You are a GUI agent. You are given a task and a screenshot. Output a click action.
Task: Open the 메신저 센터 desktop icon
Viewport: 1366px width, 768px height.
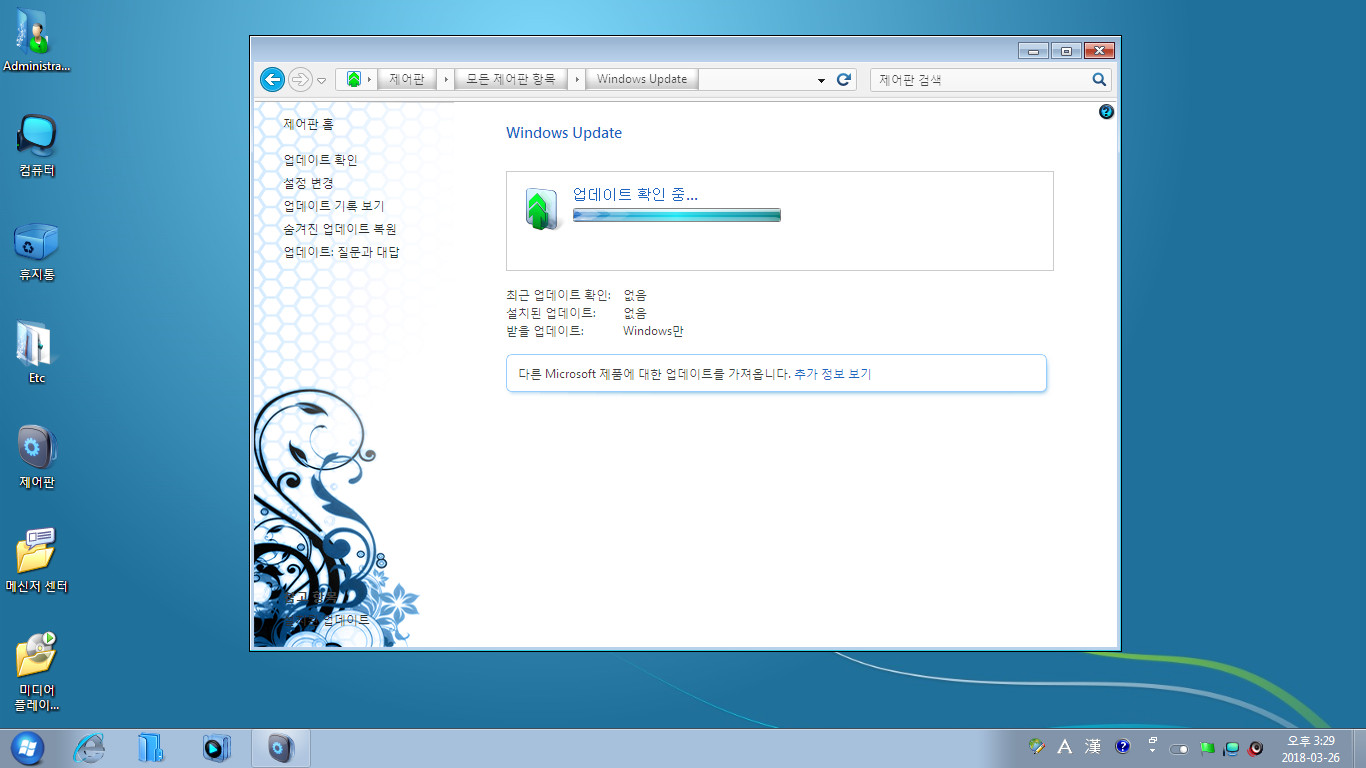(37, 562)
